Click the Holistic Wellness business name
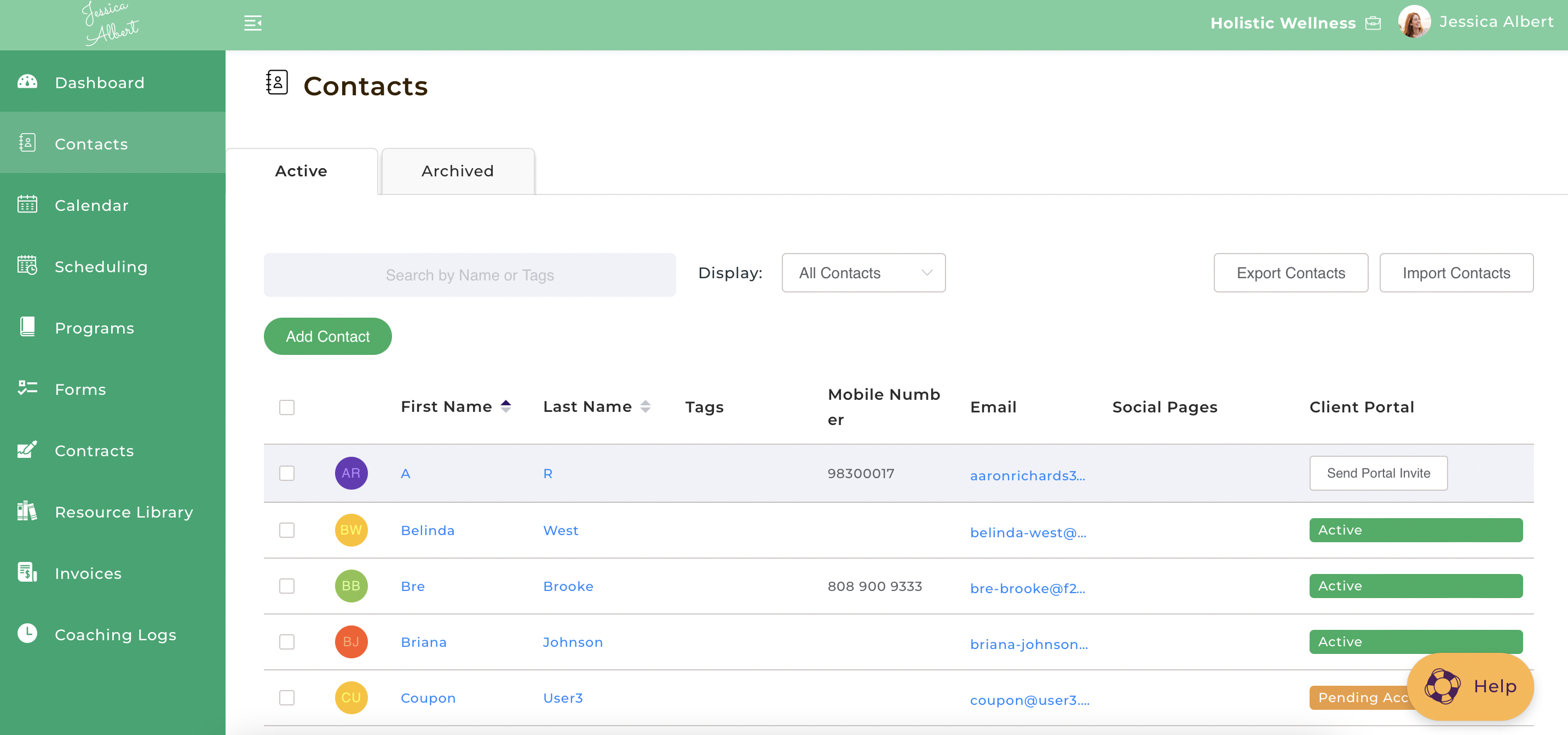Viewport: 1568px width, 735px height. pyautogui.click(x=1283, y=23)
